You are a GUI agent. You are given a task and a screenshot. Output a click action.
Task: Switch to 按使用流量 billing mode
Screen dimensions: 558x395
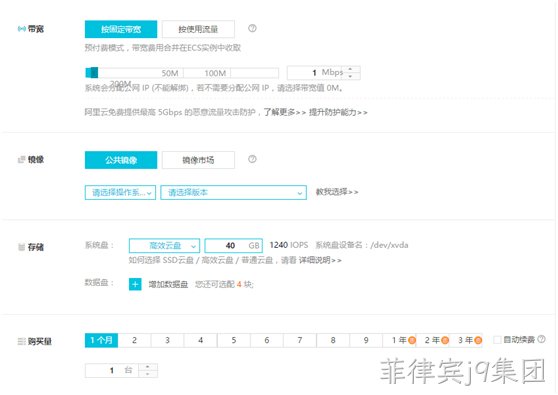198,29
